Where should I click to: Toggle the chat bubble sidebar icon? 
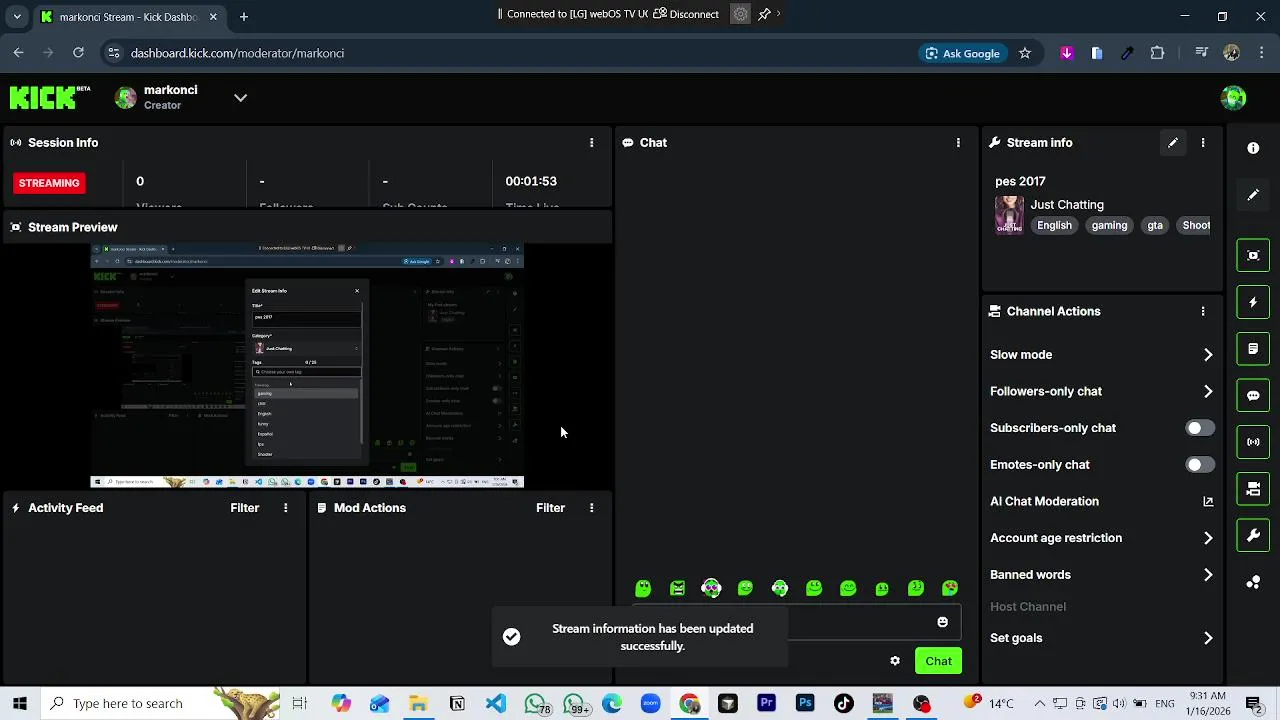tap(1253, 395)
